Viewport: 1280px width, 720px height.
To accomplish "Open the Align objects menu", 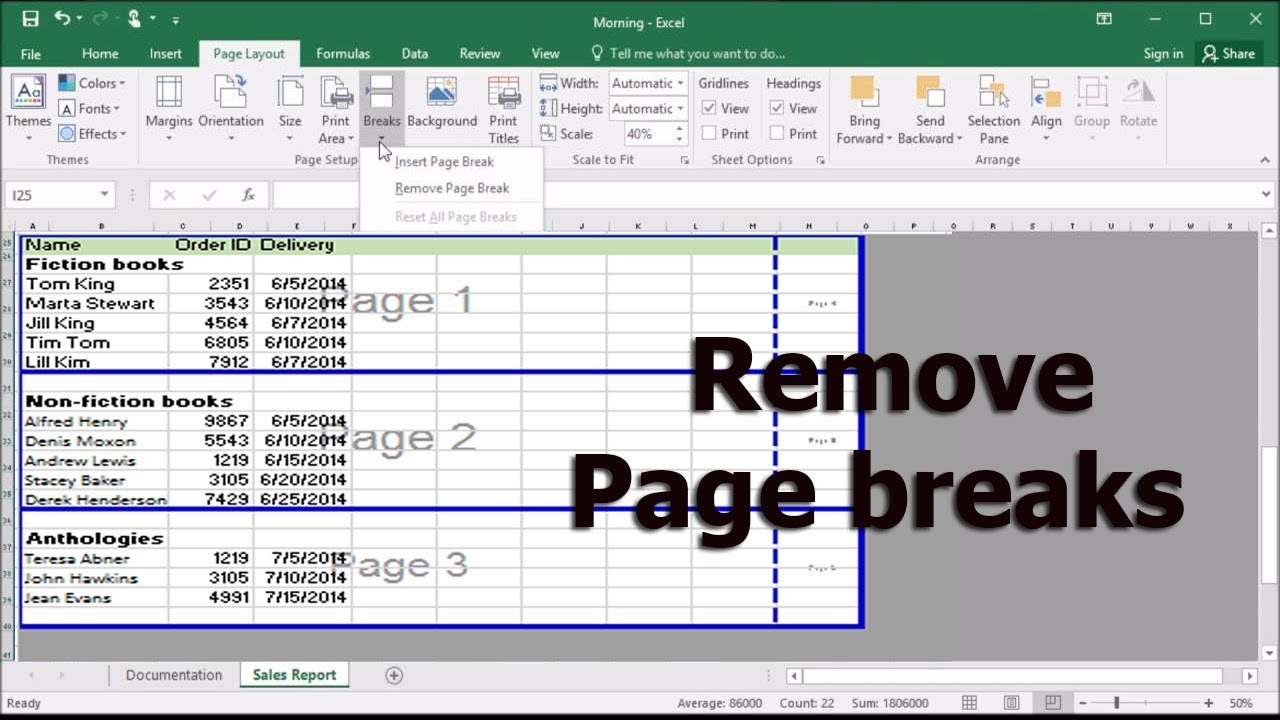I will [1046, 107].
